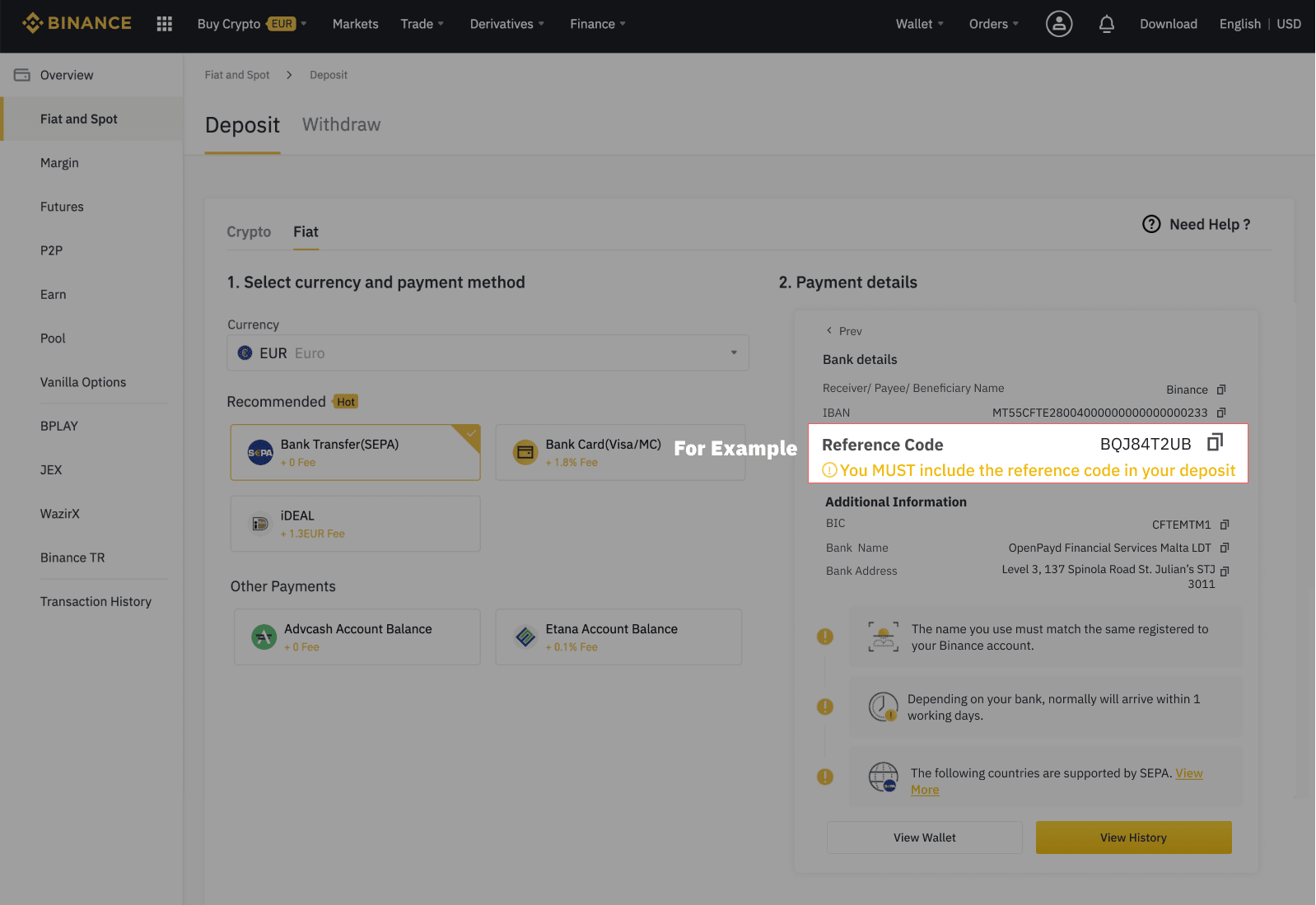
Task: Select the Deposit tab
Action: [x=242, y=125]
